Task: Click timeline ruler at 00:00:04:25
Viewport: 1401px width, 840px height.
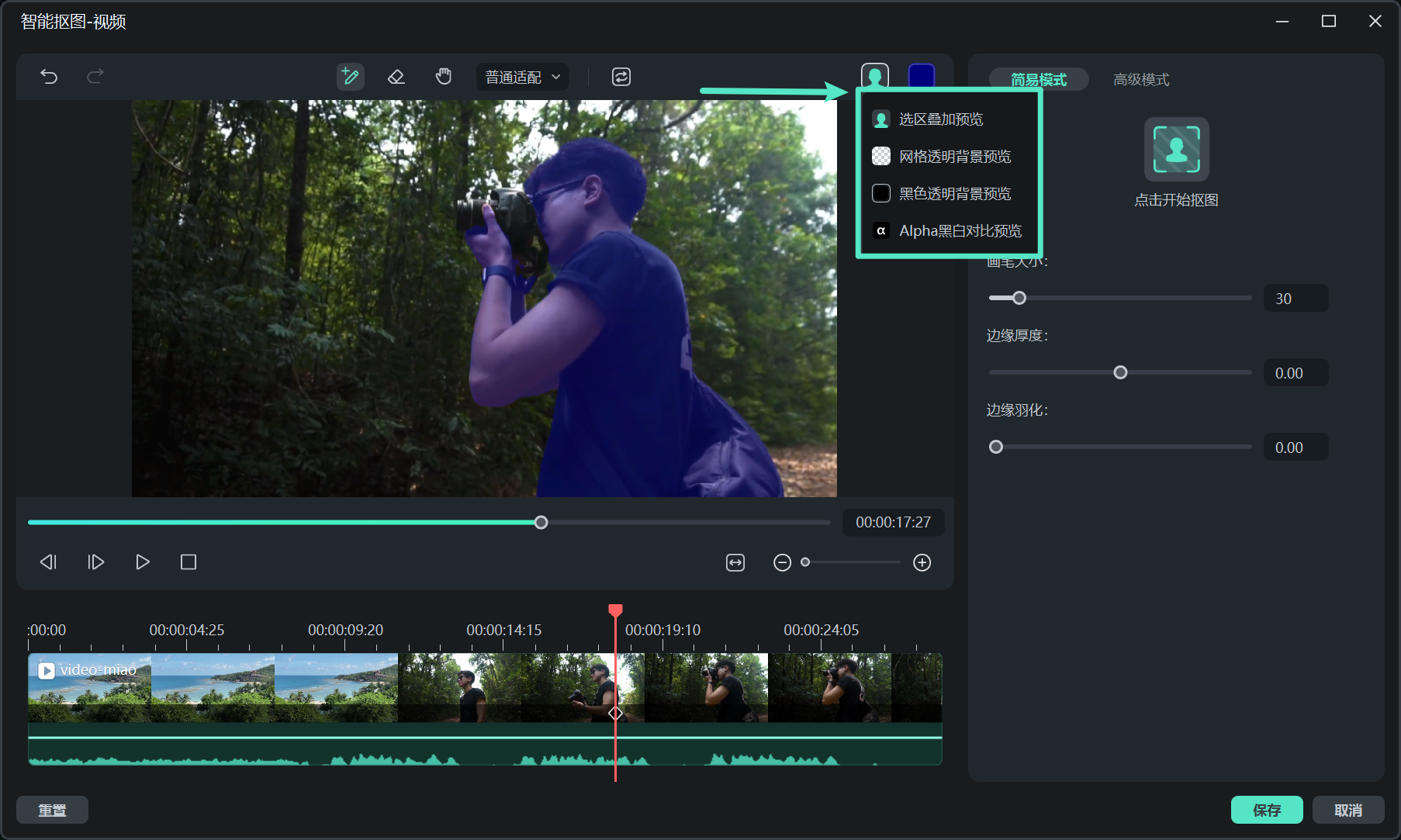Action: pos(187,630)
